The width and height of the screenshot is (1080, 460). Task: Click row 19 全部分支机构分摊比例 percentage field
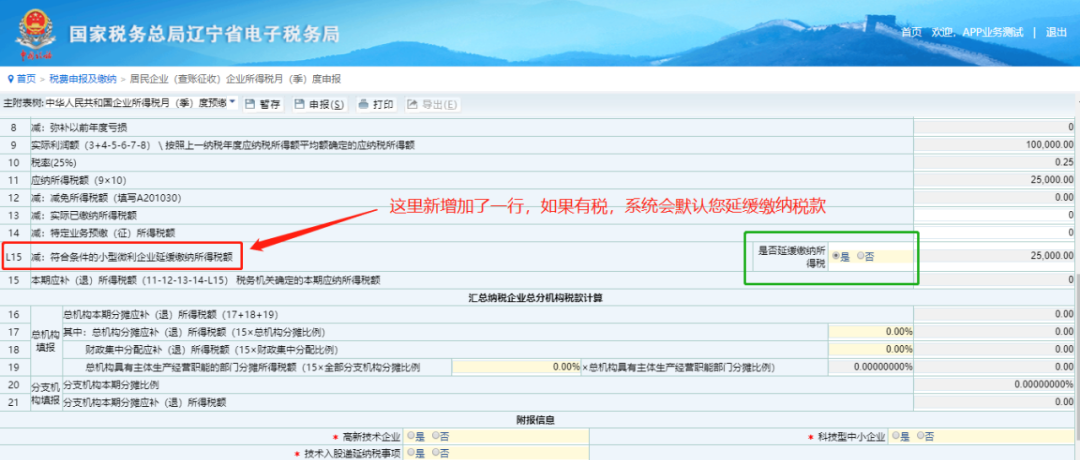pos(517,367)
